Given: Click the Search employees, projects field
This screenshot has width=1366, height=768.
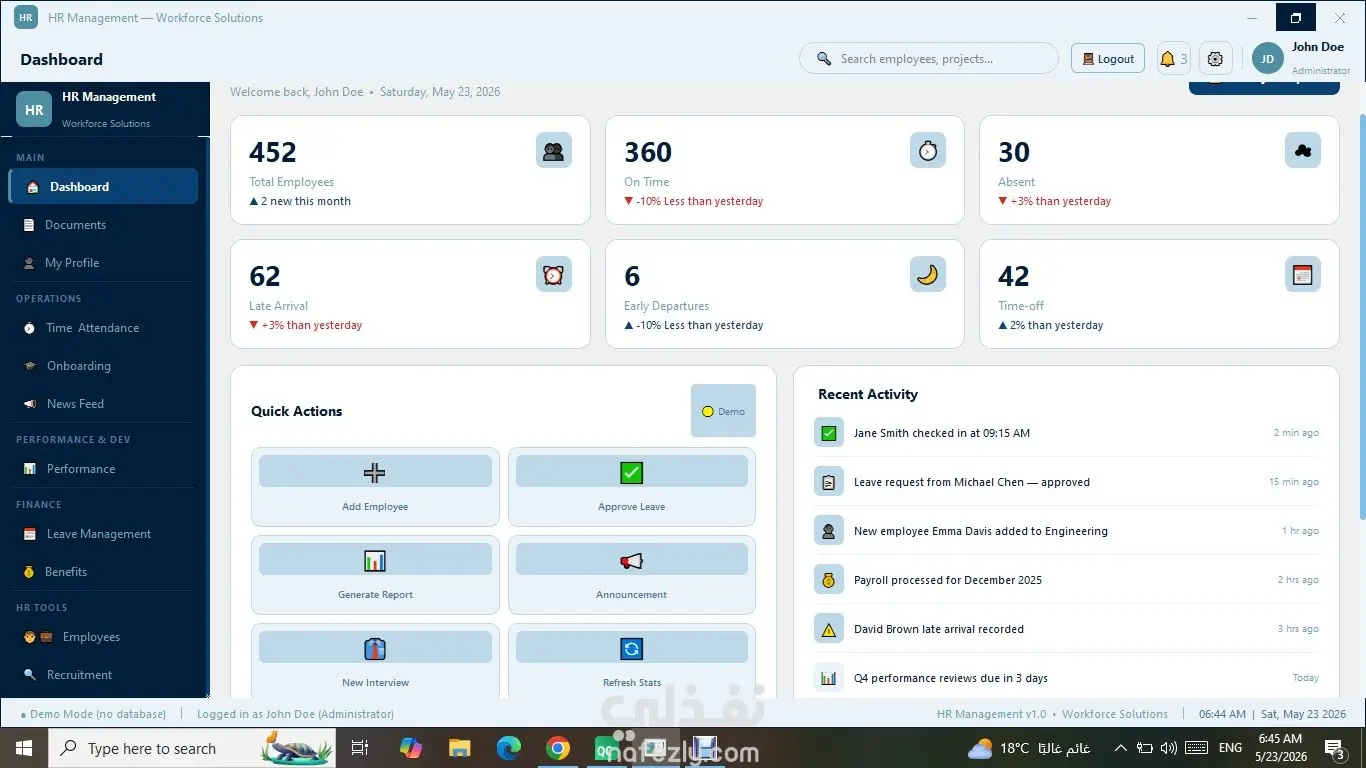Looking at the screenshot, I should (929, 59).
